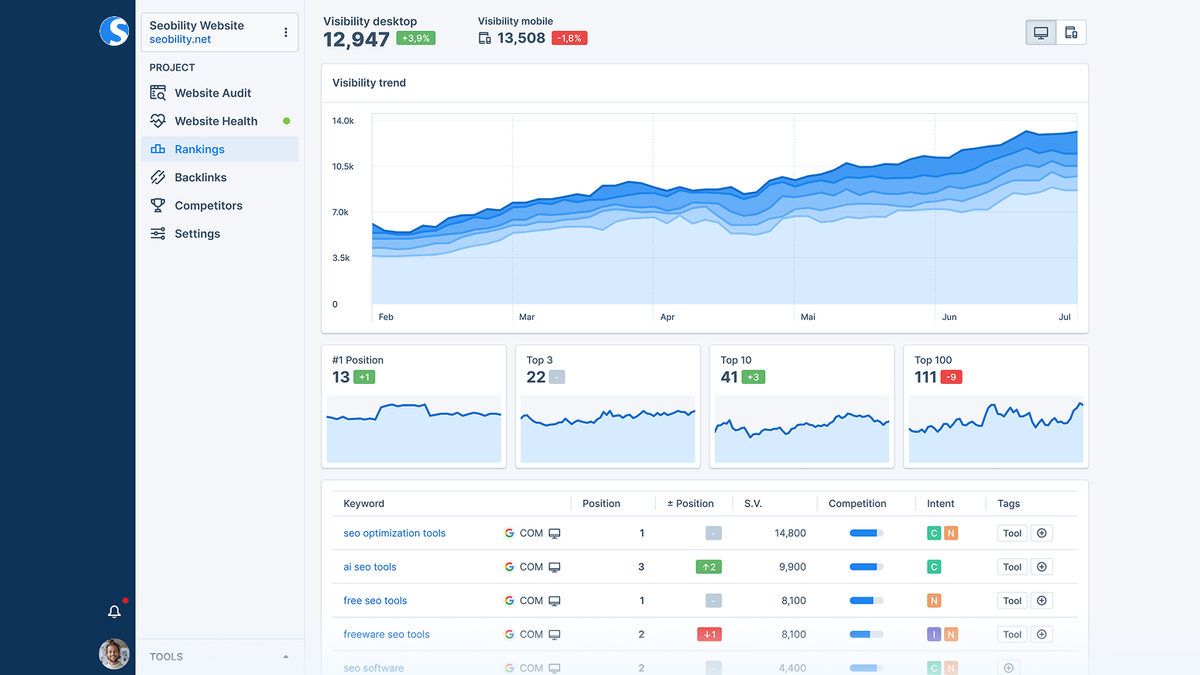Open Backlinks in sidebar

pos(220,177)
